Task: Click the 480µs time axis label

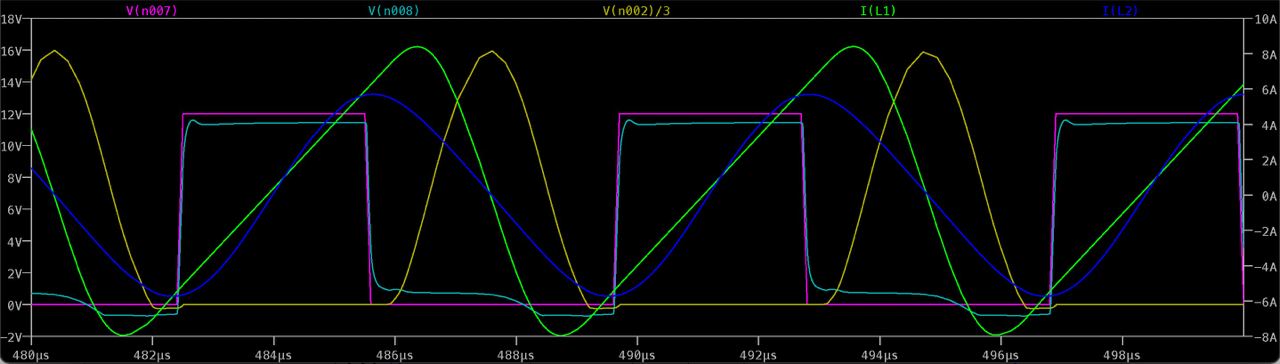Action: pos(30,354)
